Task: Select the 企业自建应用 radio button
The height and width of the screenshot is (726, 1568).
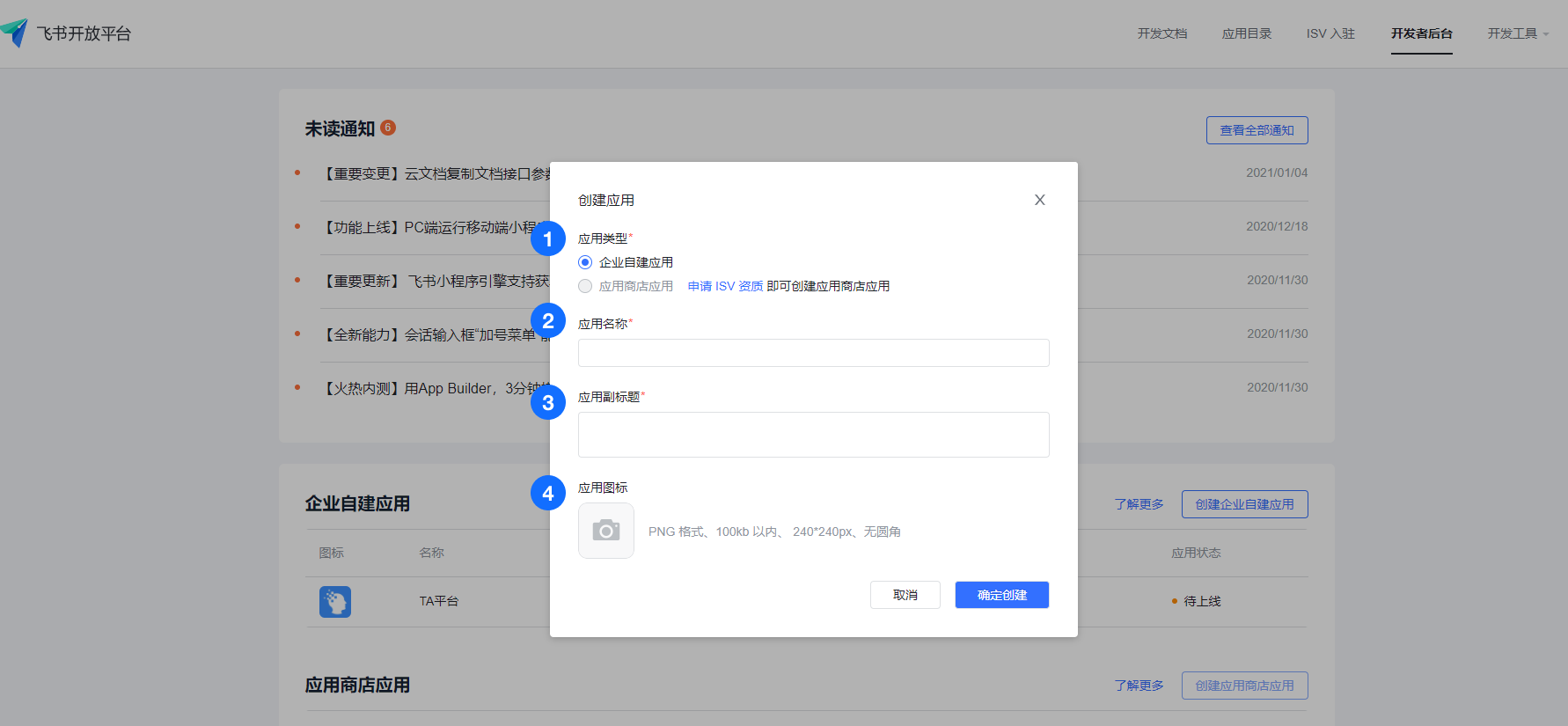Action: 585,262
